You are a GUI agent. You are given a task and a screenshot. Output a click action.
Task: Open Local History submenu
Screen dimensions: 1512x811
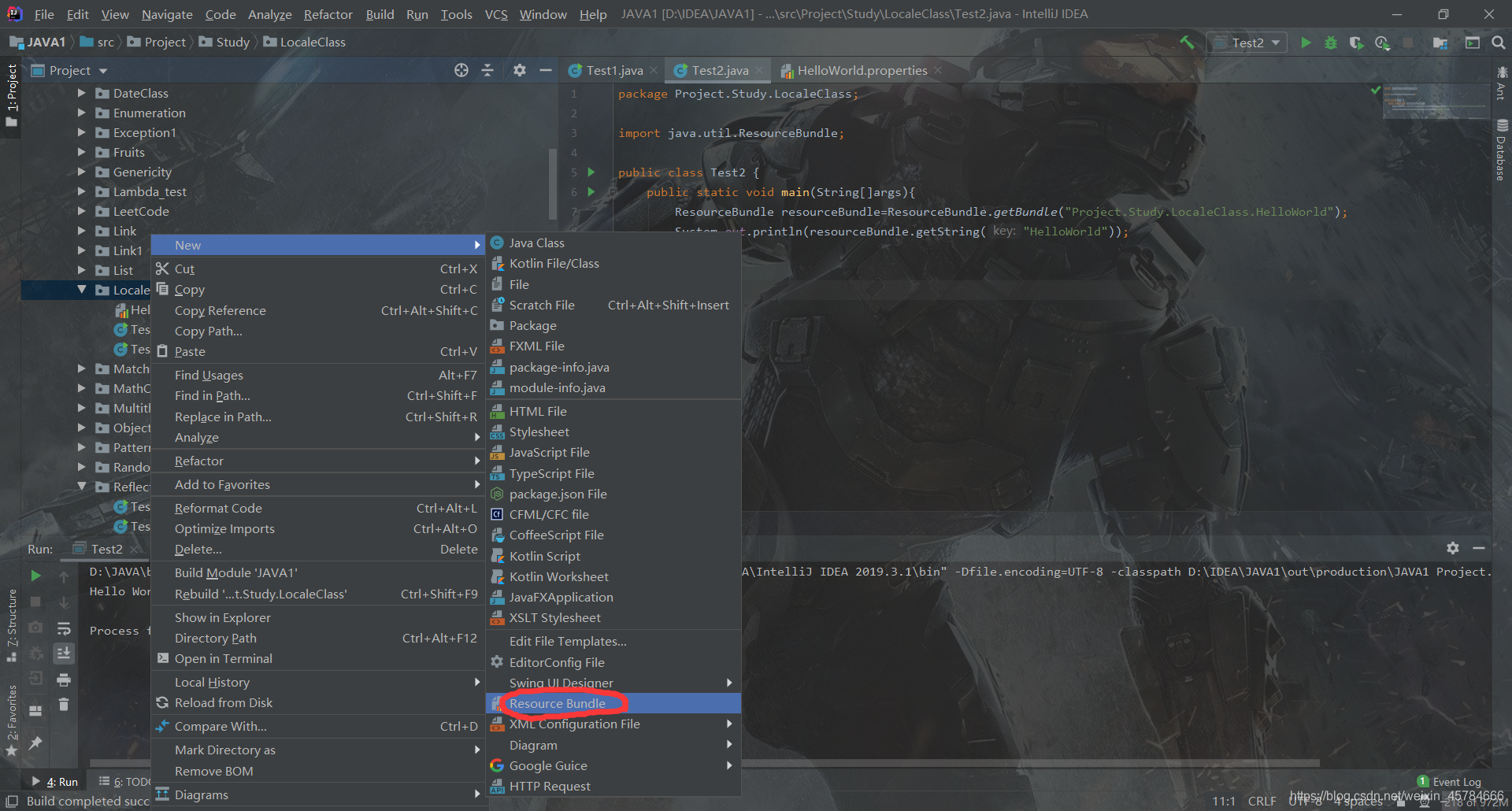[x=318, y=682]
